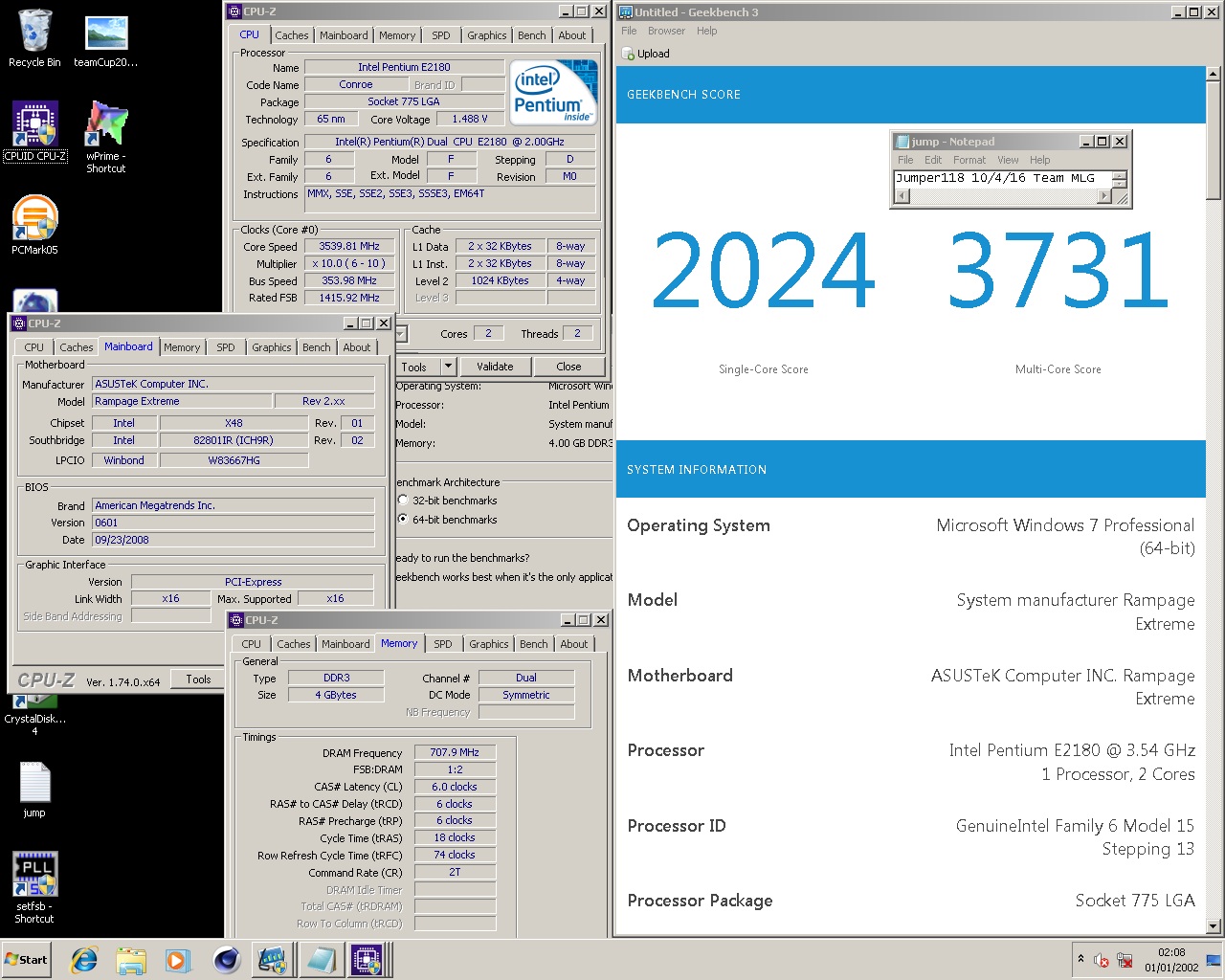Click the muted volume tray icon
Image resolution: width=1225 pixels, height=980 pixels.
[x=1102, y=960]
